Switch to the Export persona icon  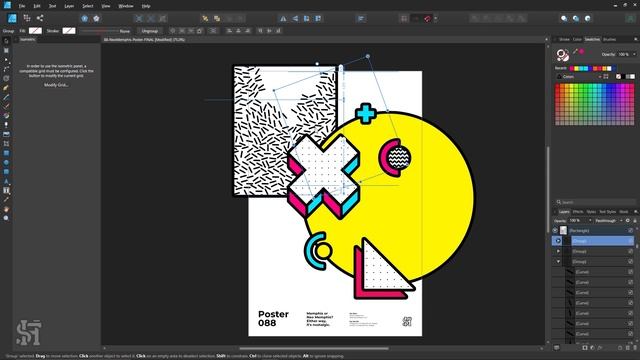(x=40, y=18)
